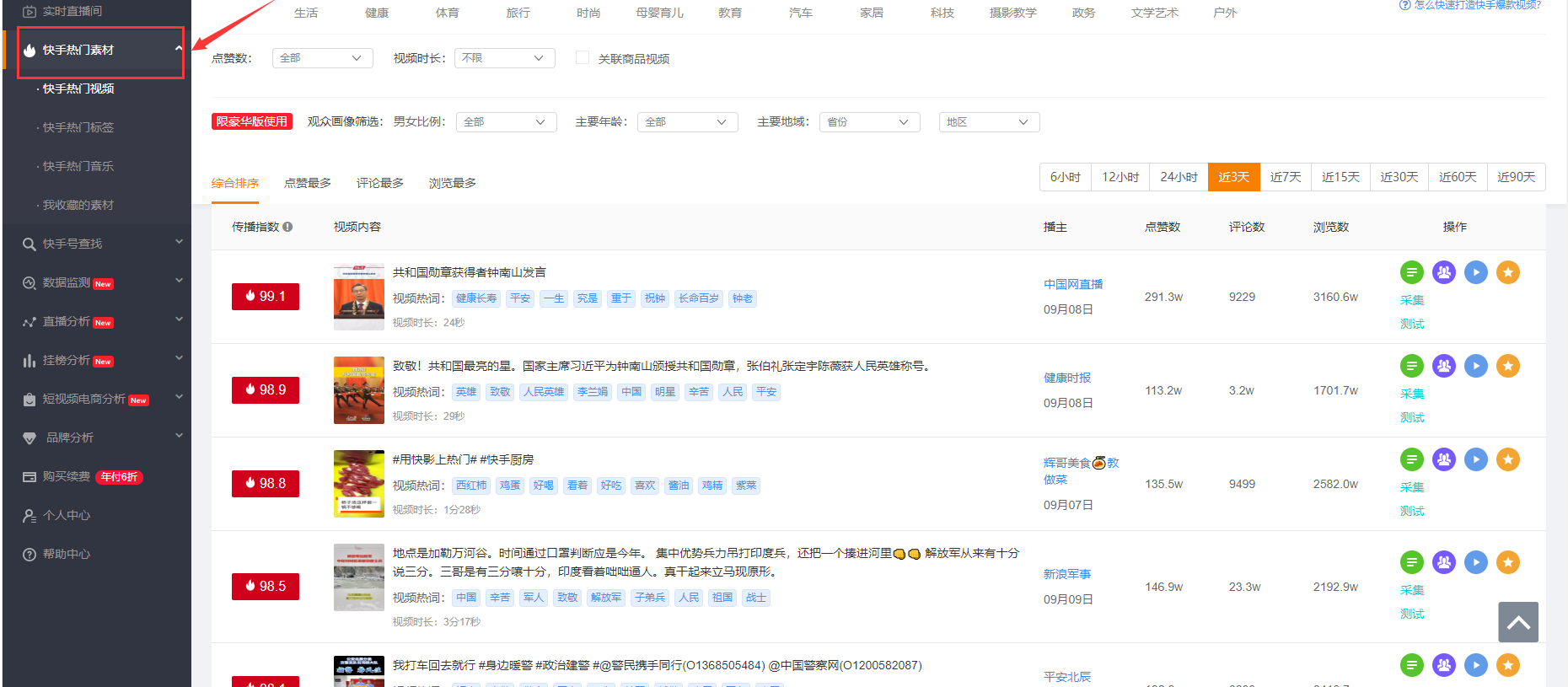1568x687 pixels.
Task: Switch to the 浏览最多 sort tab
Action: pos(453,183)
